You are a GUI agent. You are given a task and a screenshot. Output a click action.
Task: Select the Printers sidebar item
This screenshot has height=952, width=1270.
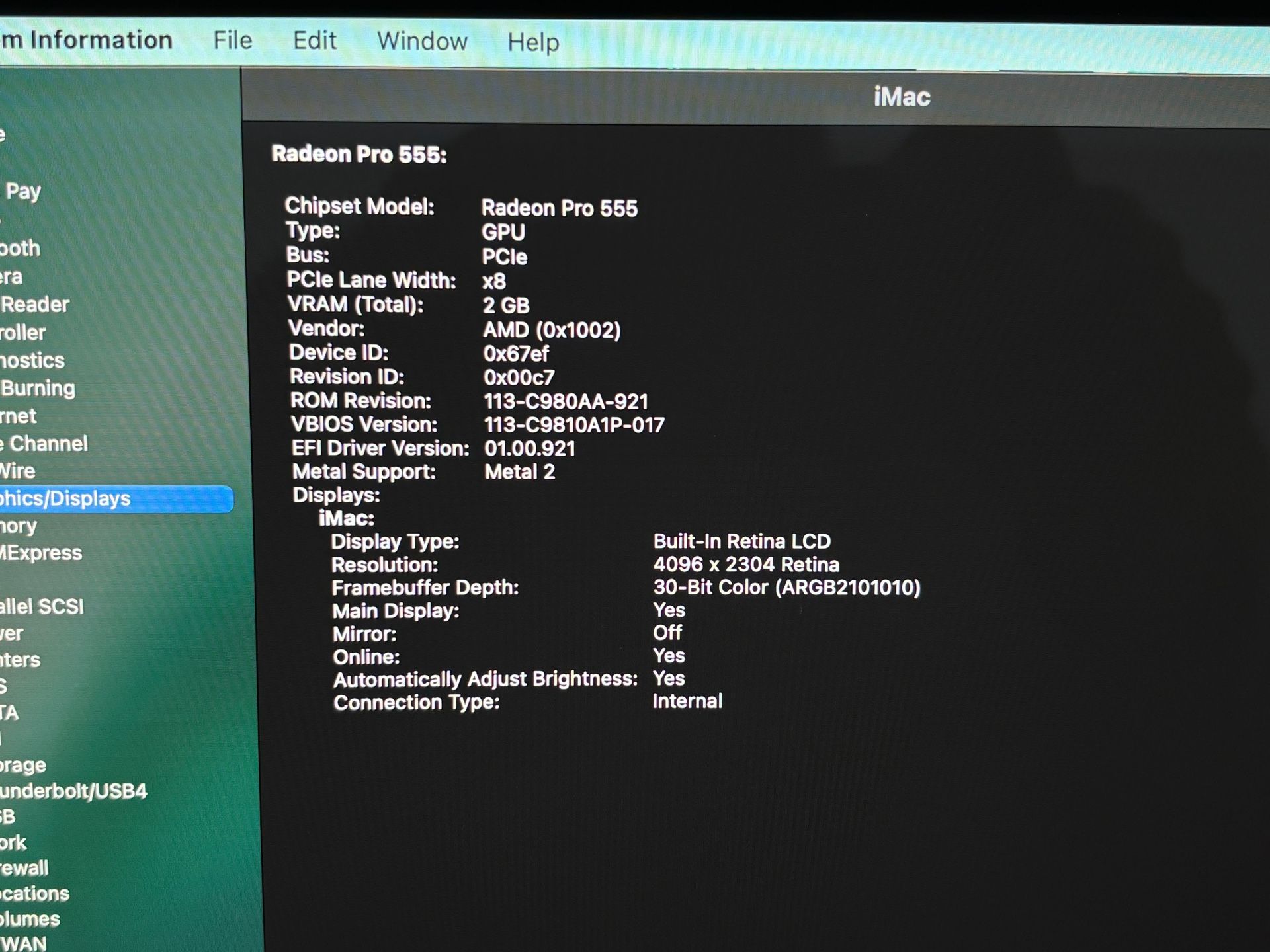pos(20,660)
